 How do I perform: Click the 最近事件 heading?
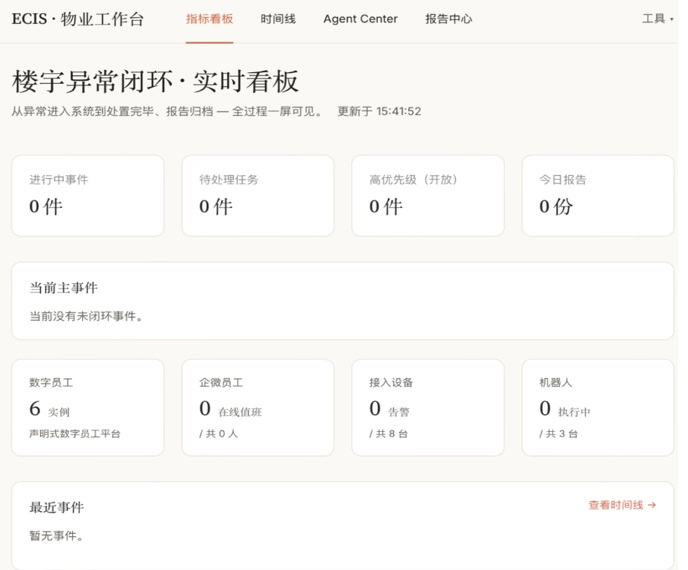click(x=56, y=508)
